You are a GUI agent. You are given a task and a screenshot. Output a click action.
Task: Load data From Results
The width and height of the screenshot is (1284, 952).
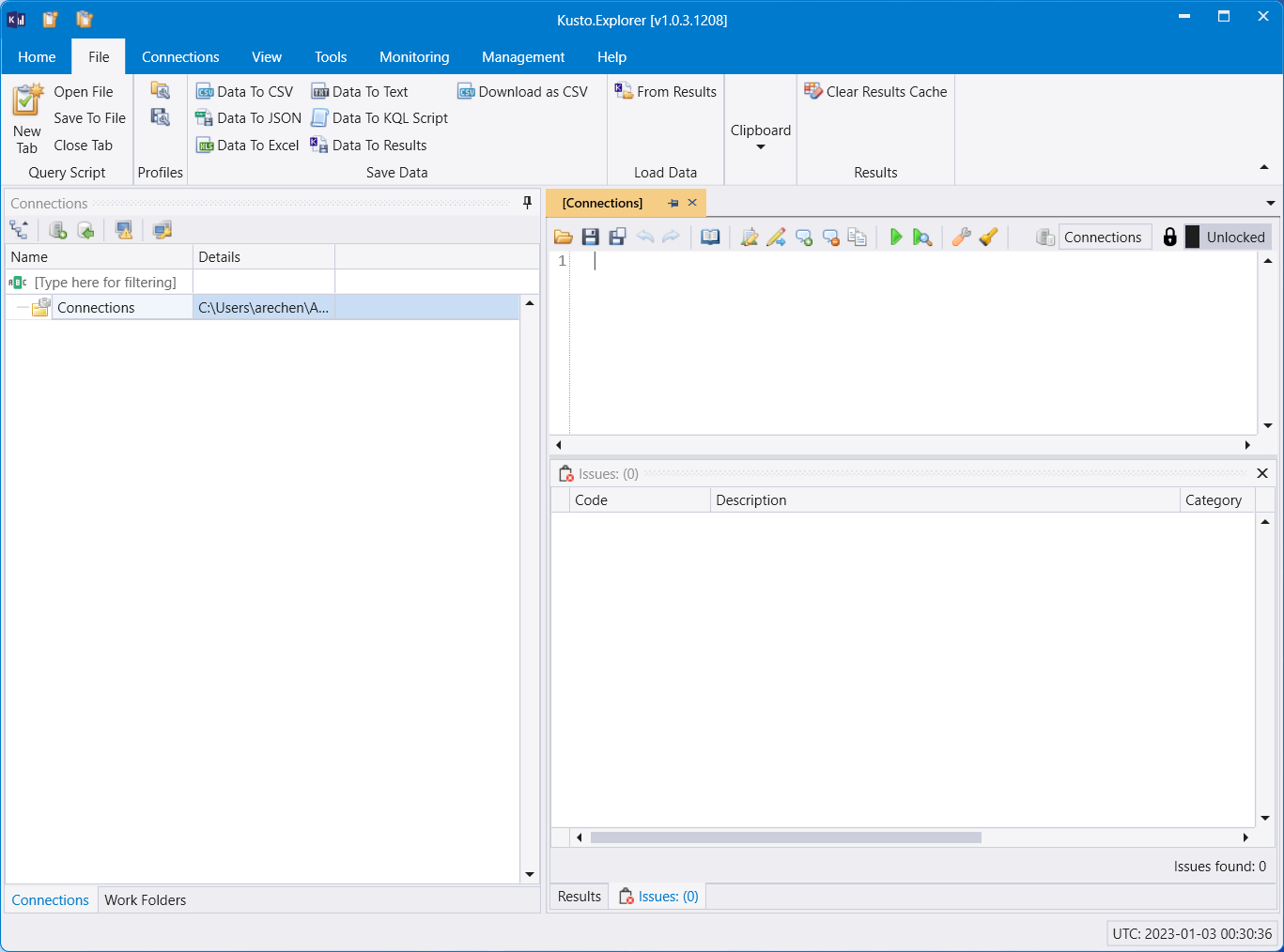coord(665,91)
